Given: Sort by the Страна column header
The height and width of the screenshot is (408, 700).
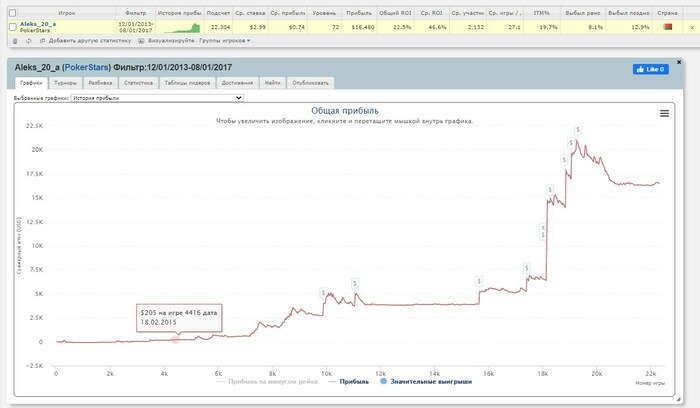Looking at the screenshot, I should (x=667, y=13).
